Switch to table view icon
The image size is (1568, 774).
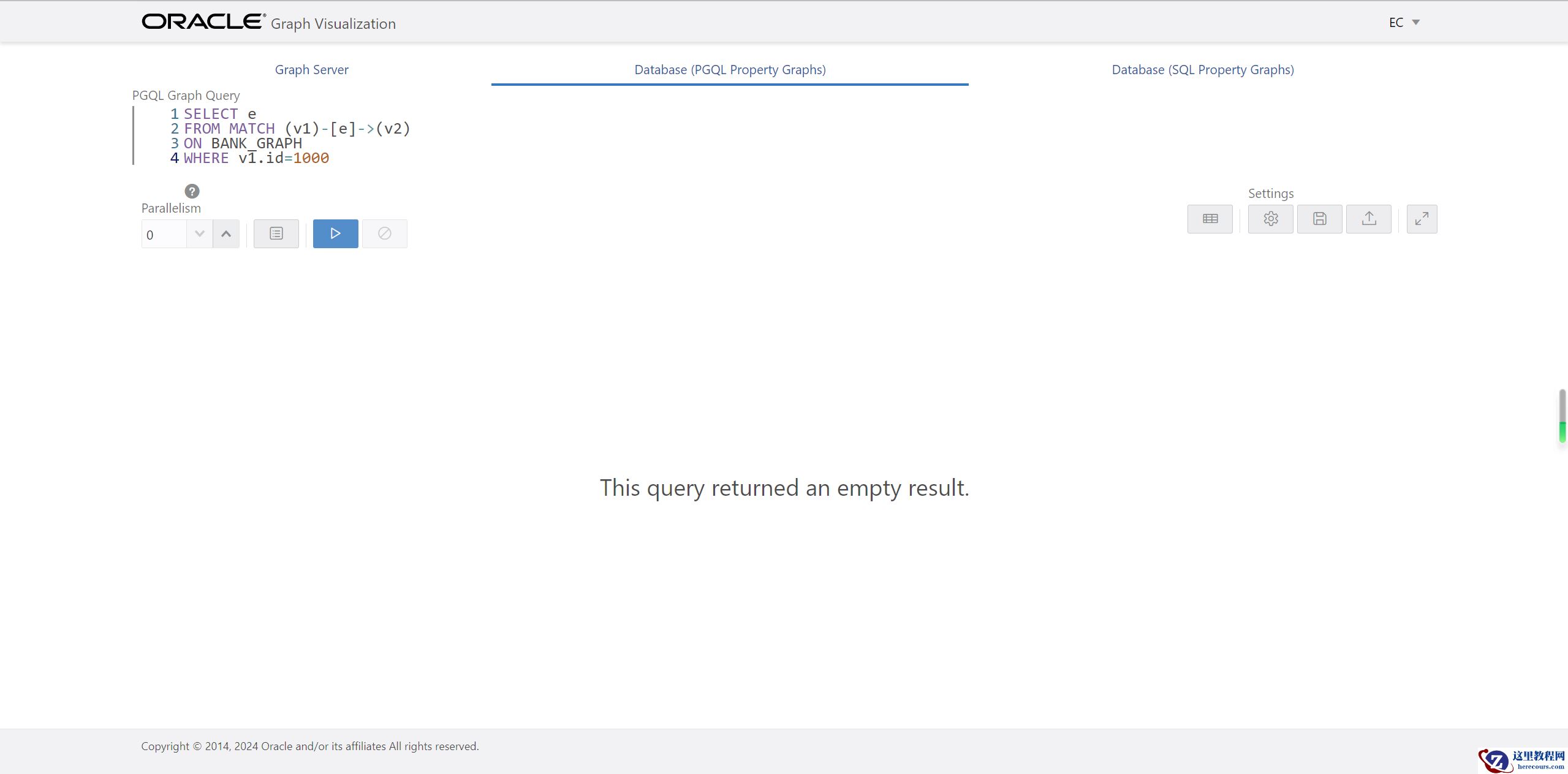pyautogui.click(x=1210, y=219)
